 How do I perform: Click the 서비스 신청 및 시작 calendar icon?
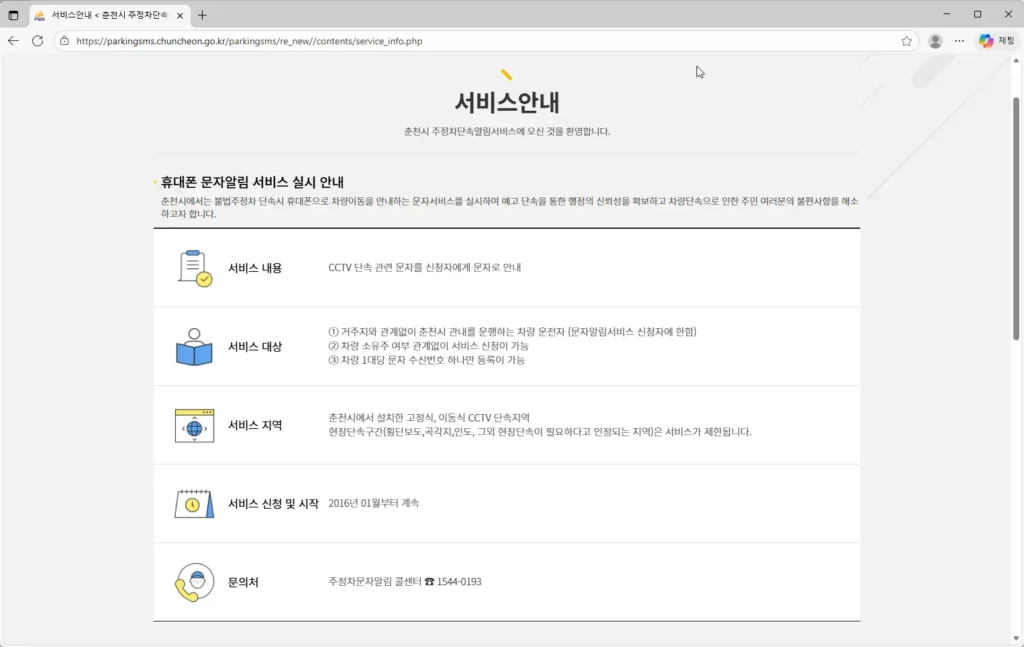tap(194, 503)
